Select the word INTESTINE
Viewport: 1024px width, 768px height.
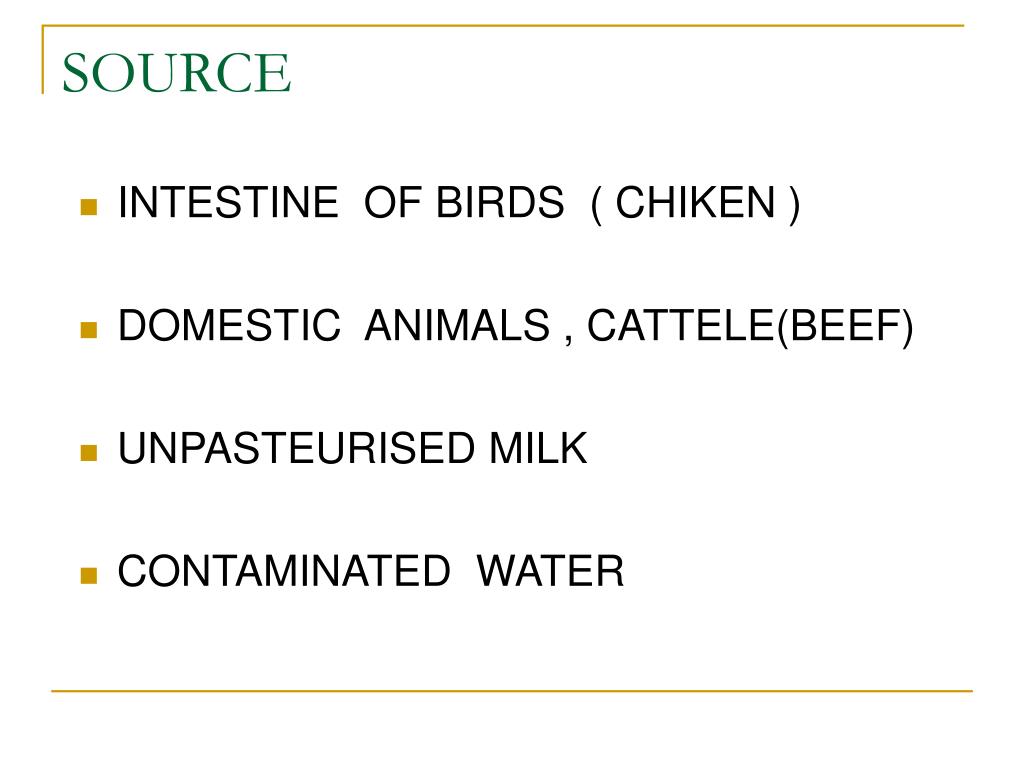pyautogui.click(x=228, y=204)
